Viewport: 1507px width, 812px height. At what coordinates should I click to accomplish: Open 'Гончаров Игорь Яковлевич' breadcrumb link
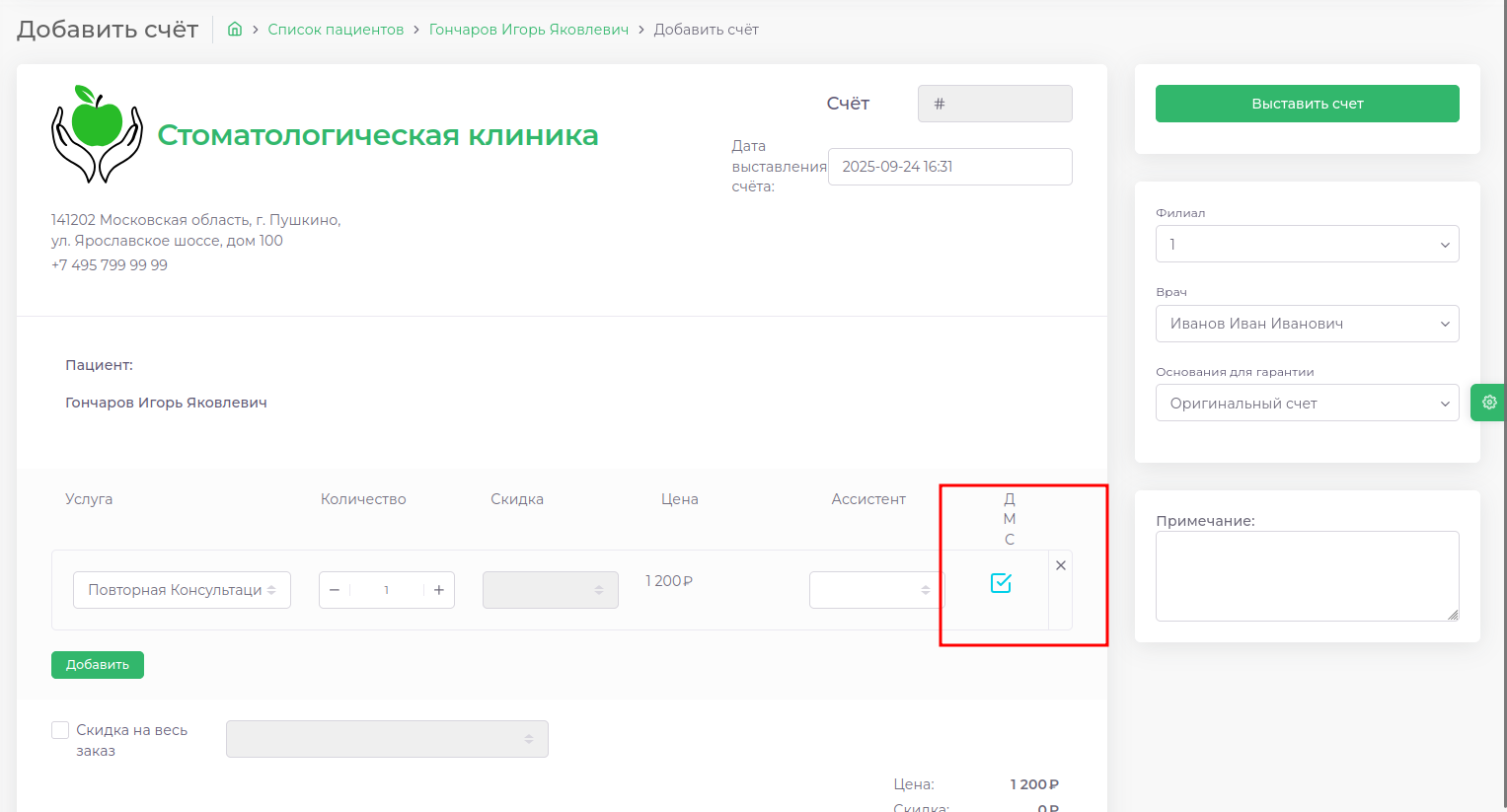pyautogui.click(x=528, y=30)
